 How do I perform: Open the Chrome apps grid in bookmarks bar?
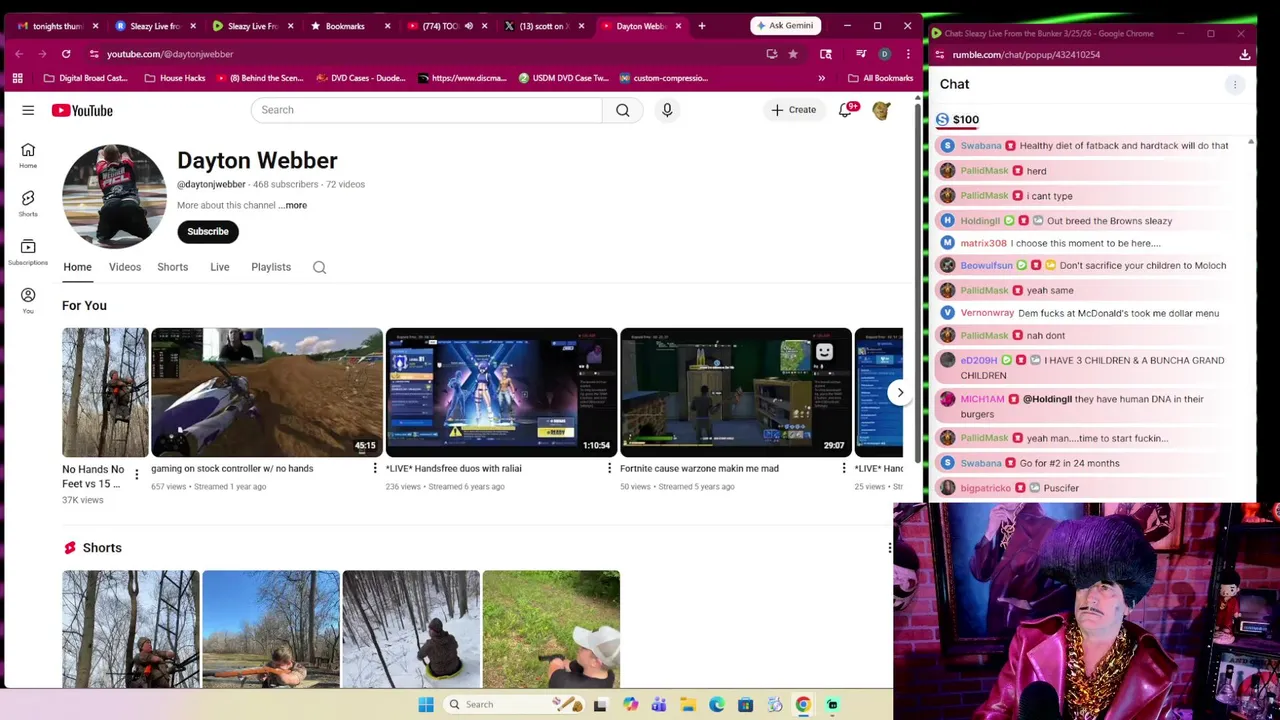coord(17,78)
